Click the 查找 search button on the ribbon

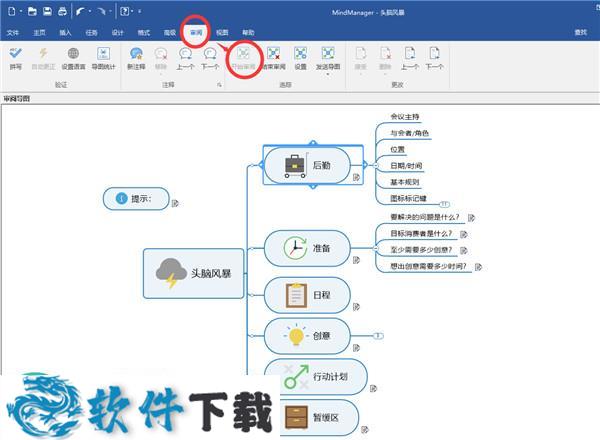coord(580,33)
